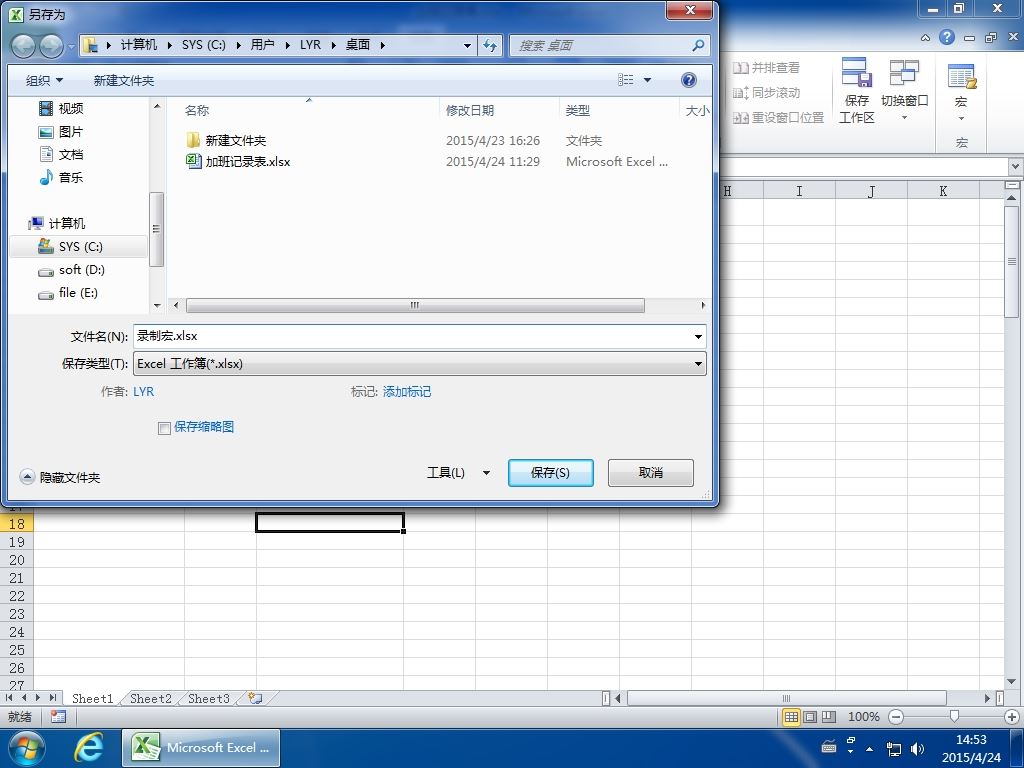Viewport: 1024px width, 768px height.
Task: Sort by 修改日期 column header
Action: [470, 110]
